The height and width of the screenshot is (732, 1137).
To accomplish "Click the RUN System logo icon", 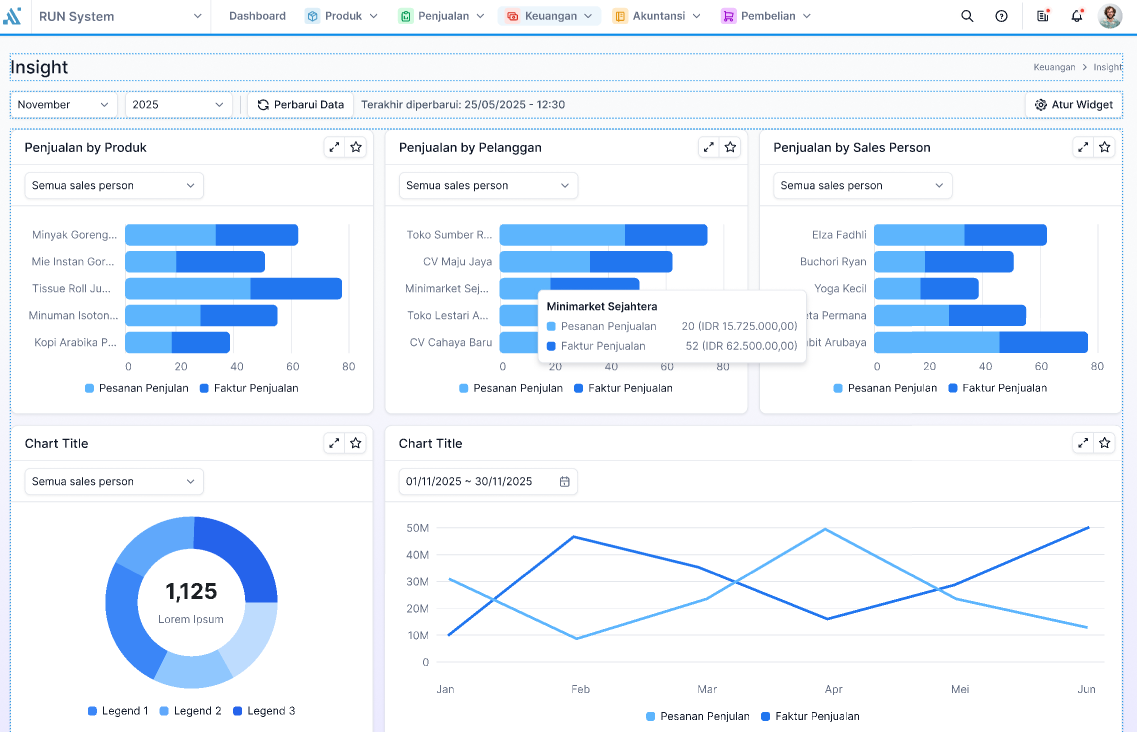I will [x=12, y=16].
